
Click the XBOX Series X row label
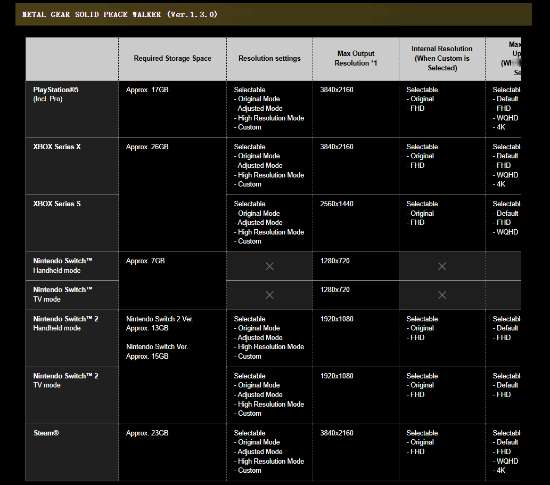coord(57,147)
